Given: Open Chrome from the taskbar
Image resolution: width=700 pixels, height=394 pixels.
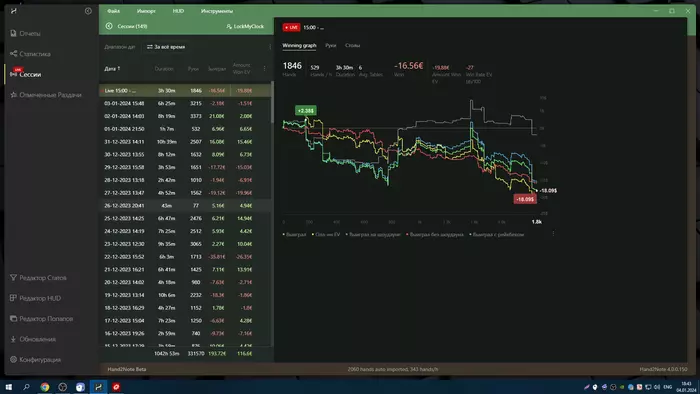Looking at the screenshot, I should tap(45, 387).
